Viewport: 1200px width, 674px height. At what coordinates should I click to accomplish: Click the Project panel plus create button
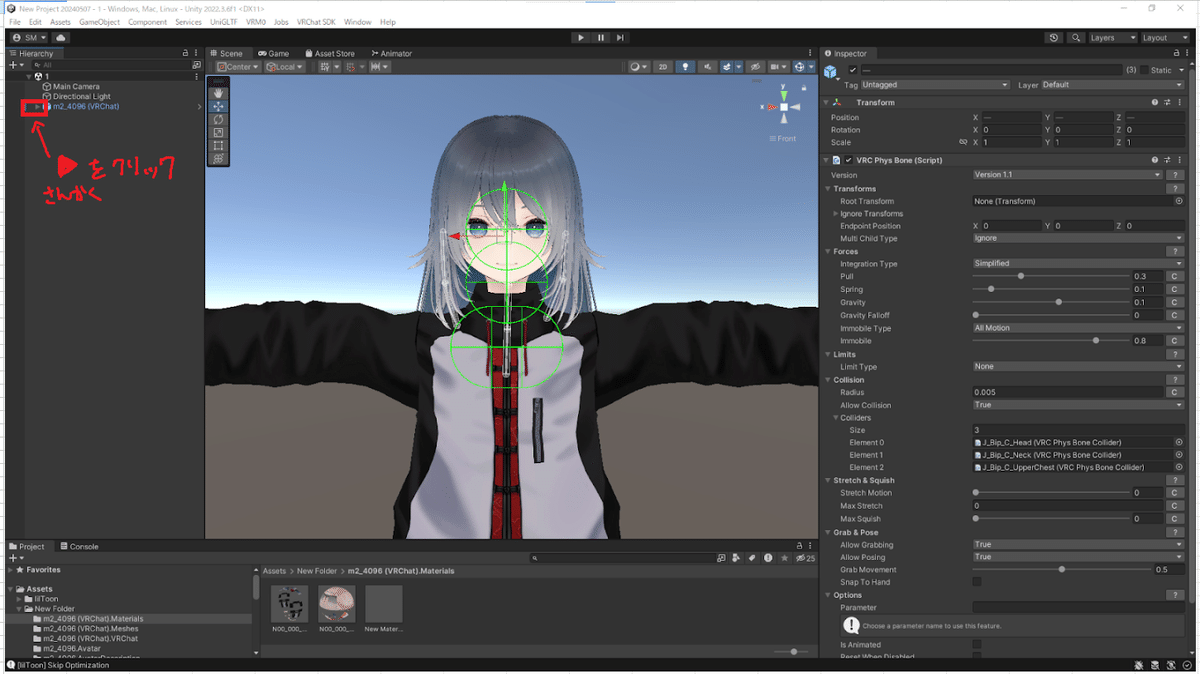tap(14, 558)
